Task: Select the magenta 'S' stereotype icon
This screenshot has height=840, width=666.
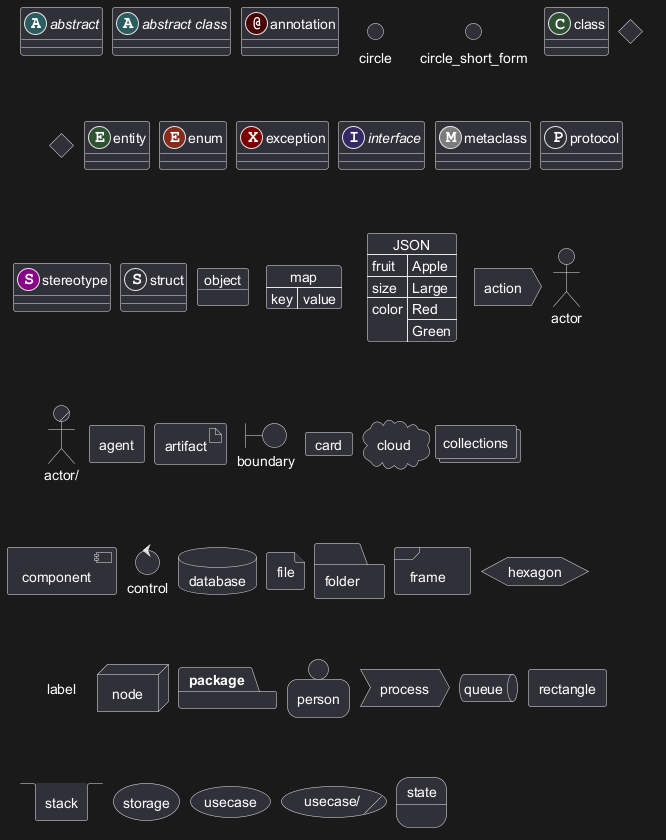Action: tap(28, 280)
